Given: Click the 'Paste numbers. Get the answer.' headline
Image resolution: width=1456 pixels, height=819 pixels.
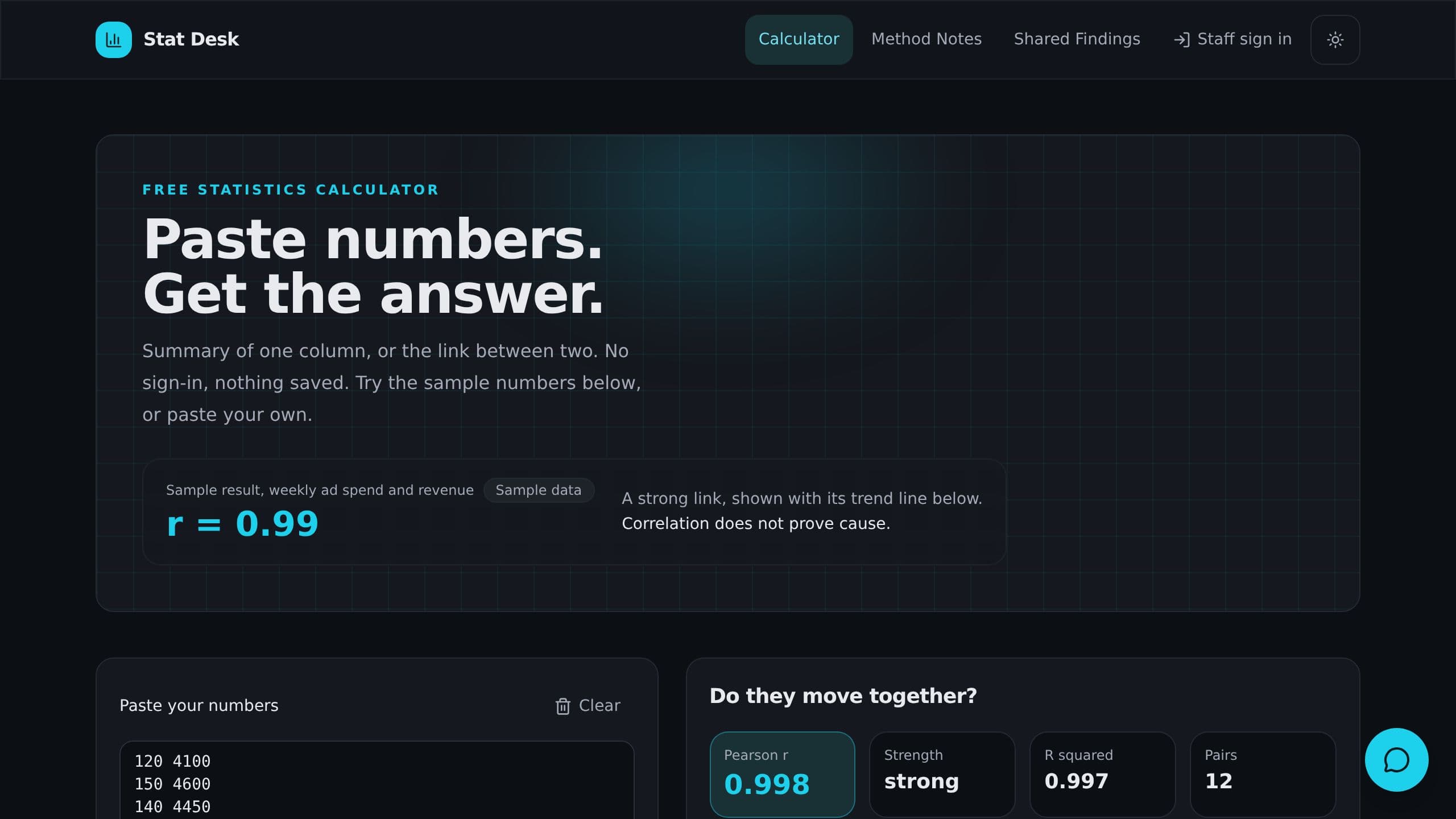Looking at the screenshot, I should pyautogui.click(x=373, y=266).
